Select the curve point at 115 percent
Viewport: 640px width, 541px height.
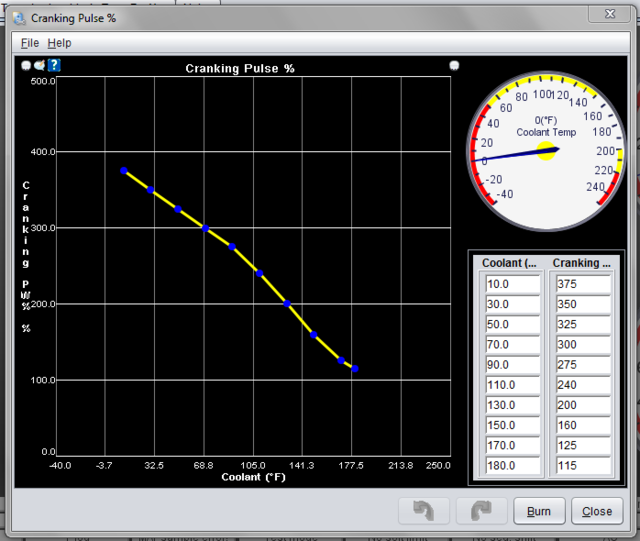pos(355,369)
